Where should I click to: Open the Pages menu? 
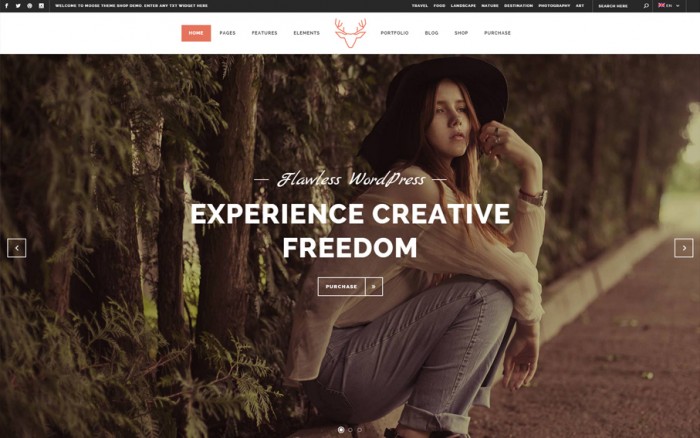pos(227,33)
